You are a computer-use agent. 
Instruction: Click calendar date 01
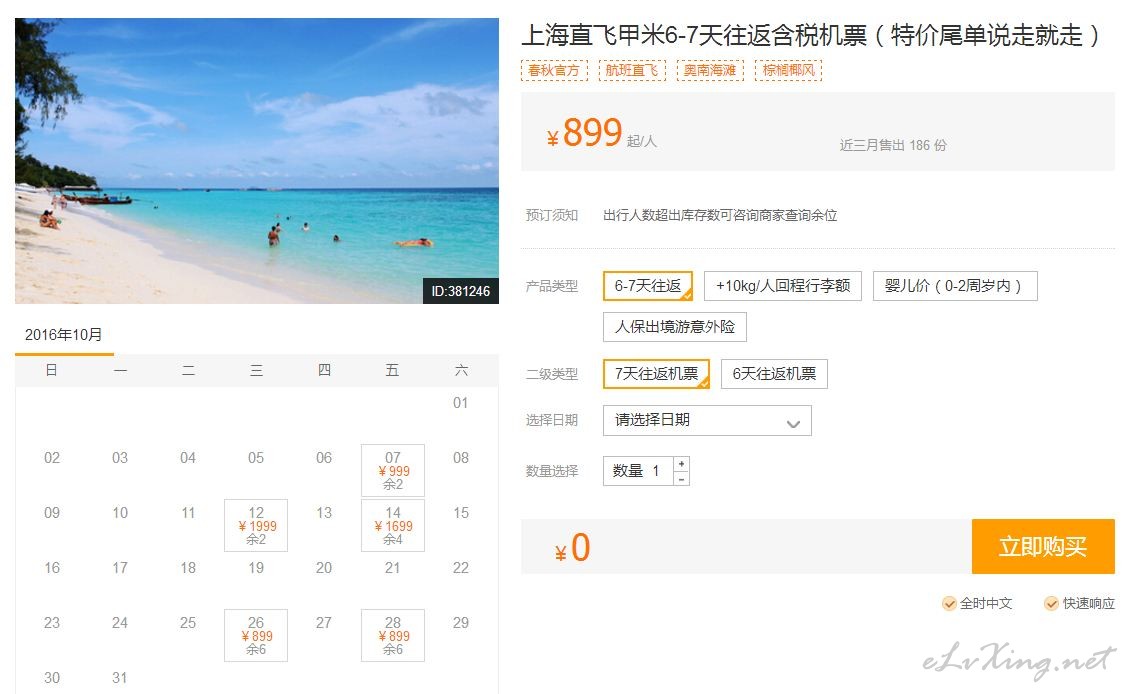(x=461, y=403)
